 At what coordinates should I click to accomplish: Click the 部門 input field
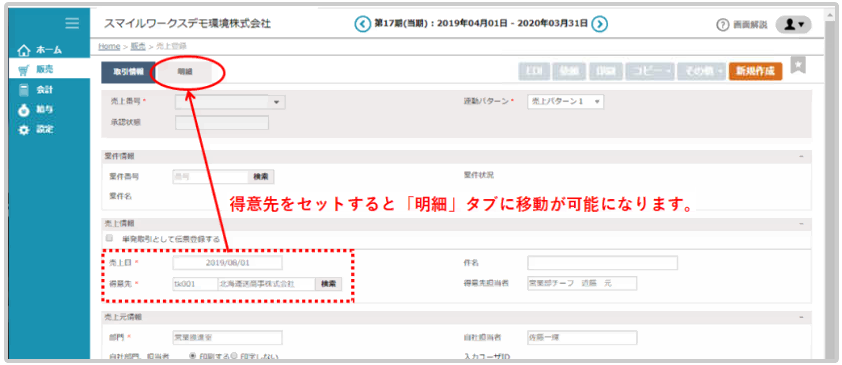point(227,338)
